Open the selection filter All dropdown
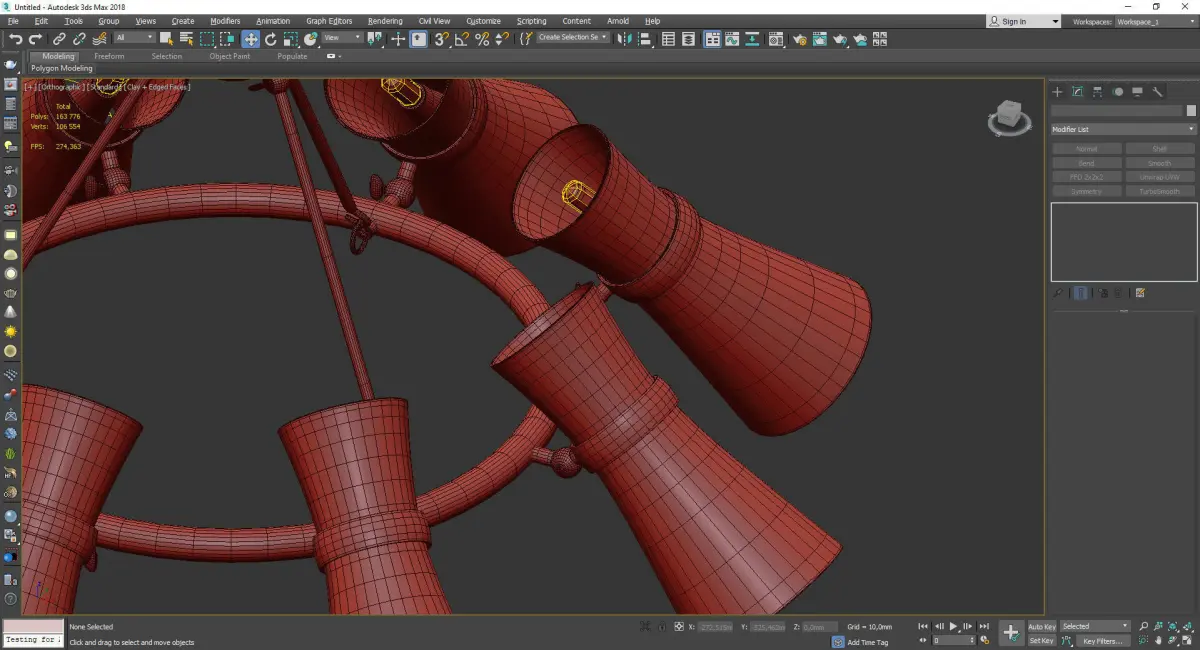The image size is (1200, 650). point(134,38)
